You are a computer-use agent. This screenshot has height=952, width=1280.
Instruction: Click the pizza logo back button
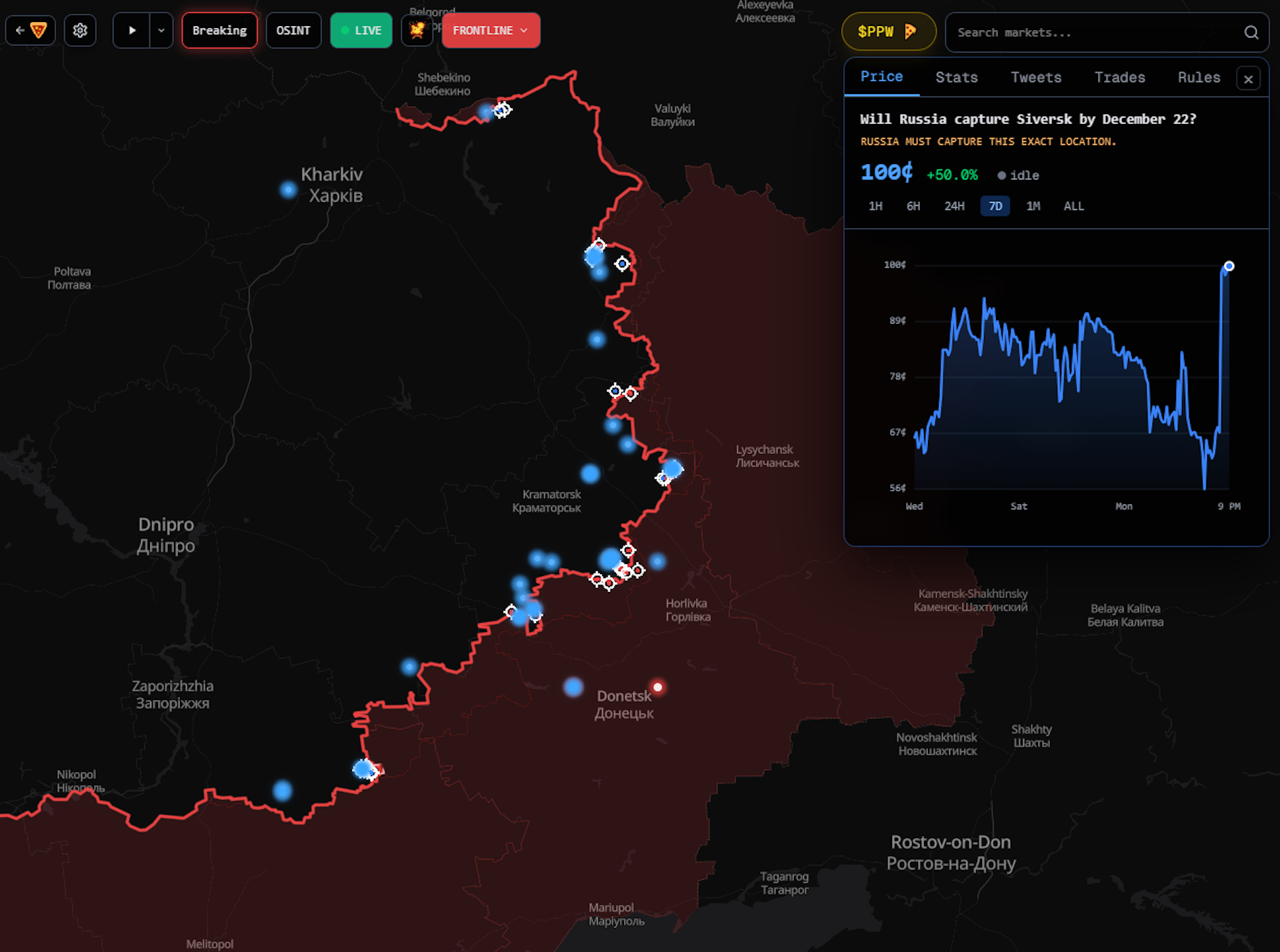(31, 31)
